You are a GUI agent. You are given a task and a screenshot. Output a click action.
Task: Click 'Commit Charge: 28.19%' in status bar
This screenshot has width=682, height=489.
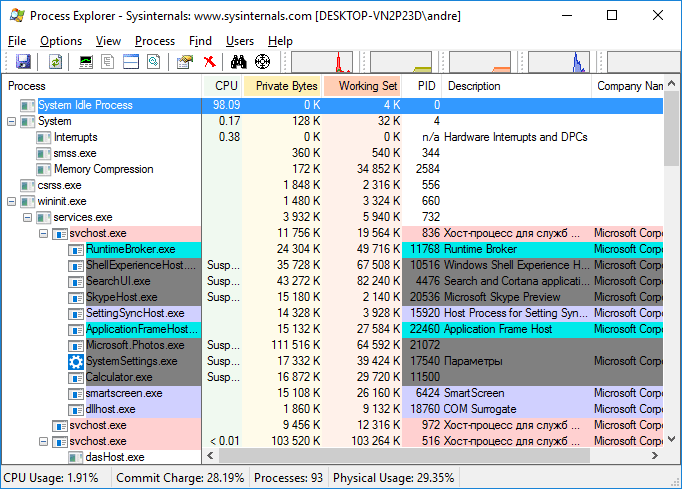coord(180,478)
